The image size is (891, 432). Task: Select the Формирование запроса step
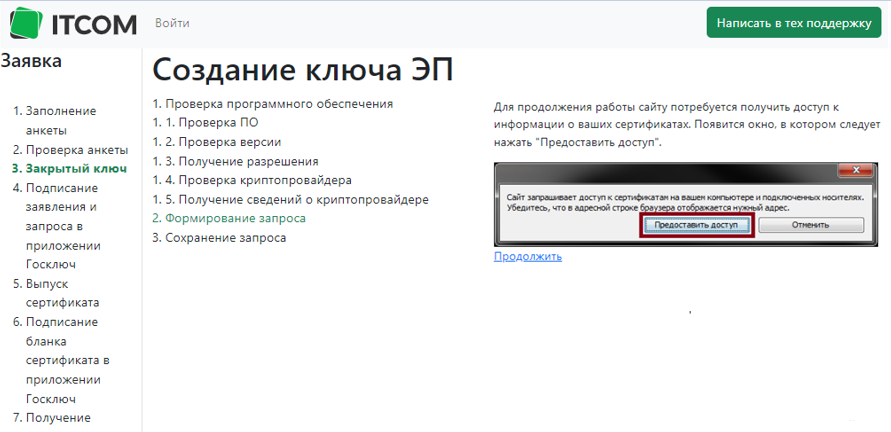point(235,218)
